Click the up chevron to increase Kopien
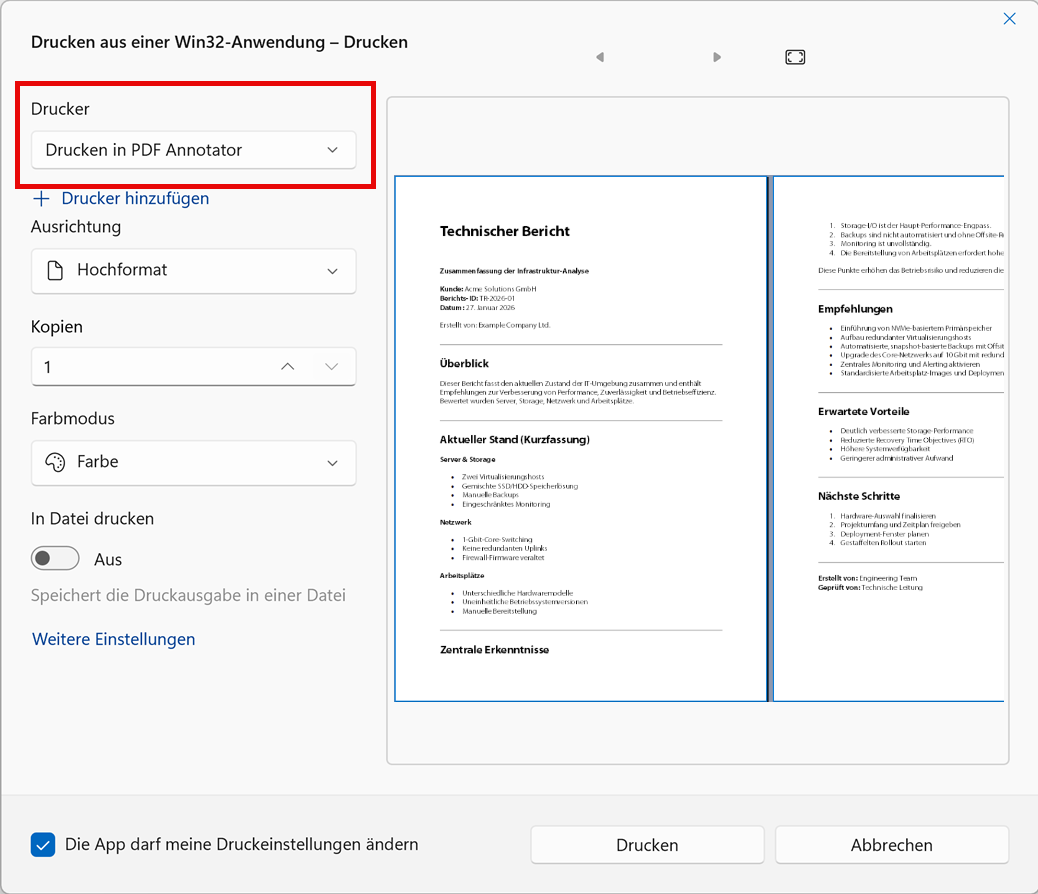 coord(287,367)
